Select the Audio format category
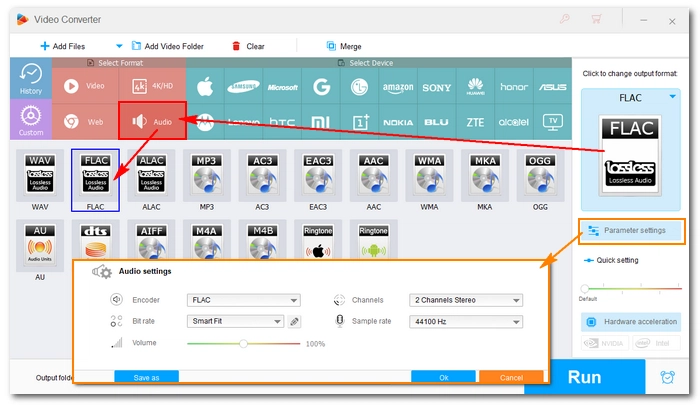 point(152,121)
